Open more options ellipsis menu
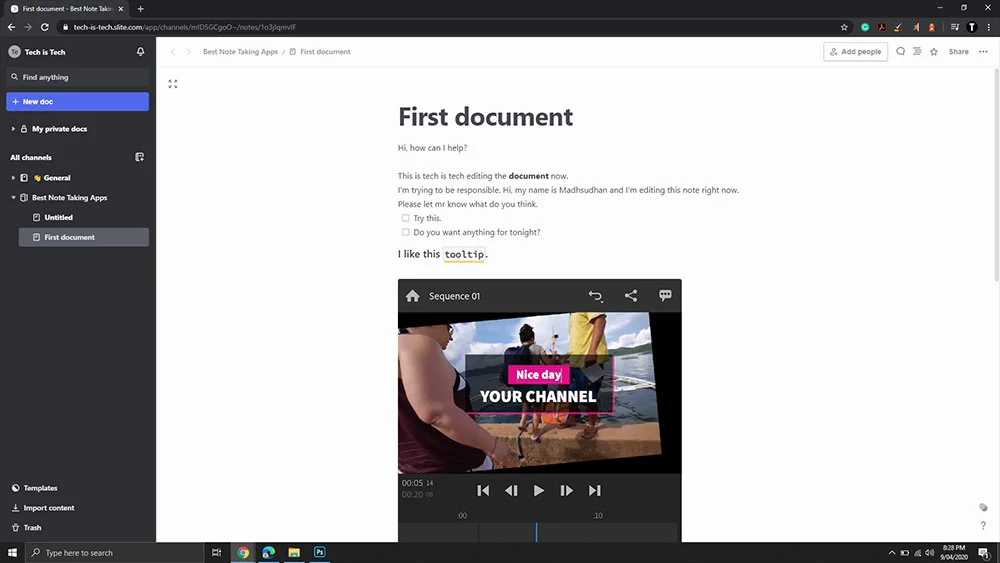Screen dimensions: 1000x563 (983, 52)
